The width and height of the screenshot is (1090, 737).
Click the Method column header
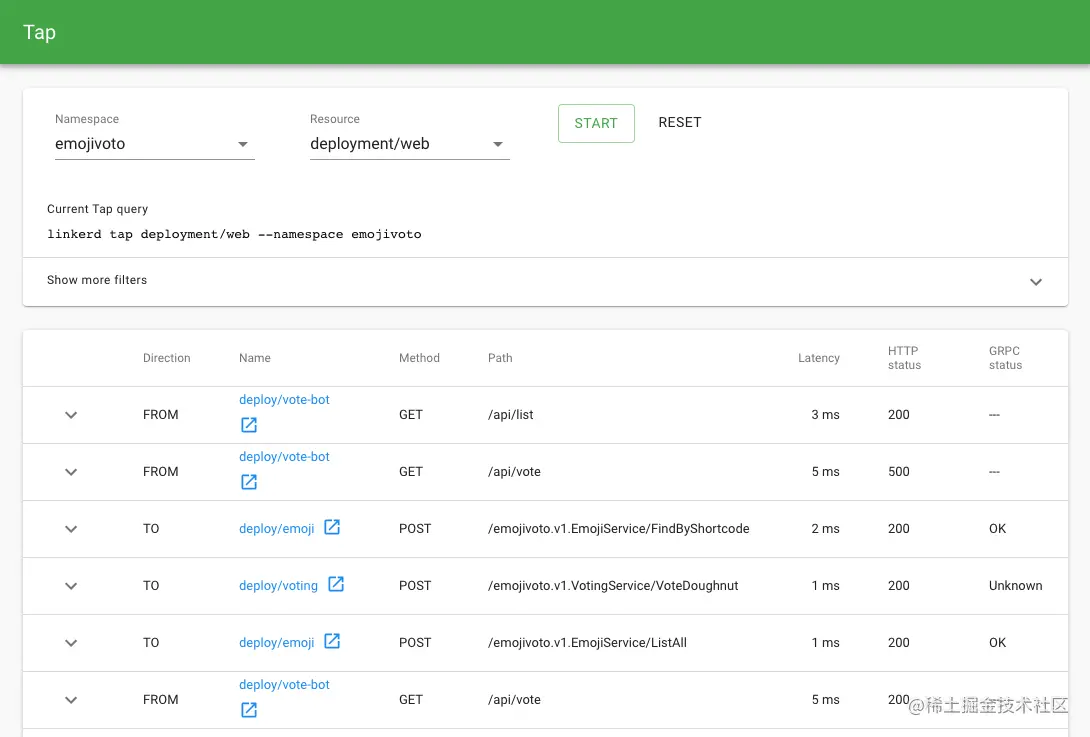pos(419,358)
